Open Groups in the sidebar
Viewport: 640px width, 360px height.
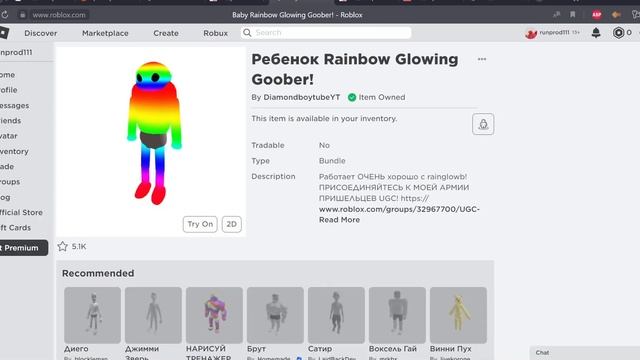point(10,182)
